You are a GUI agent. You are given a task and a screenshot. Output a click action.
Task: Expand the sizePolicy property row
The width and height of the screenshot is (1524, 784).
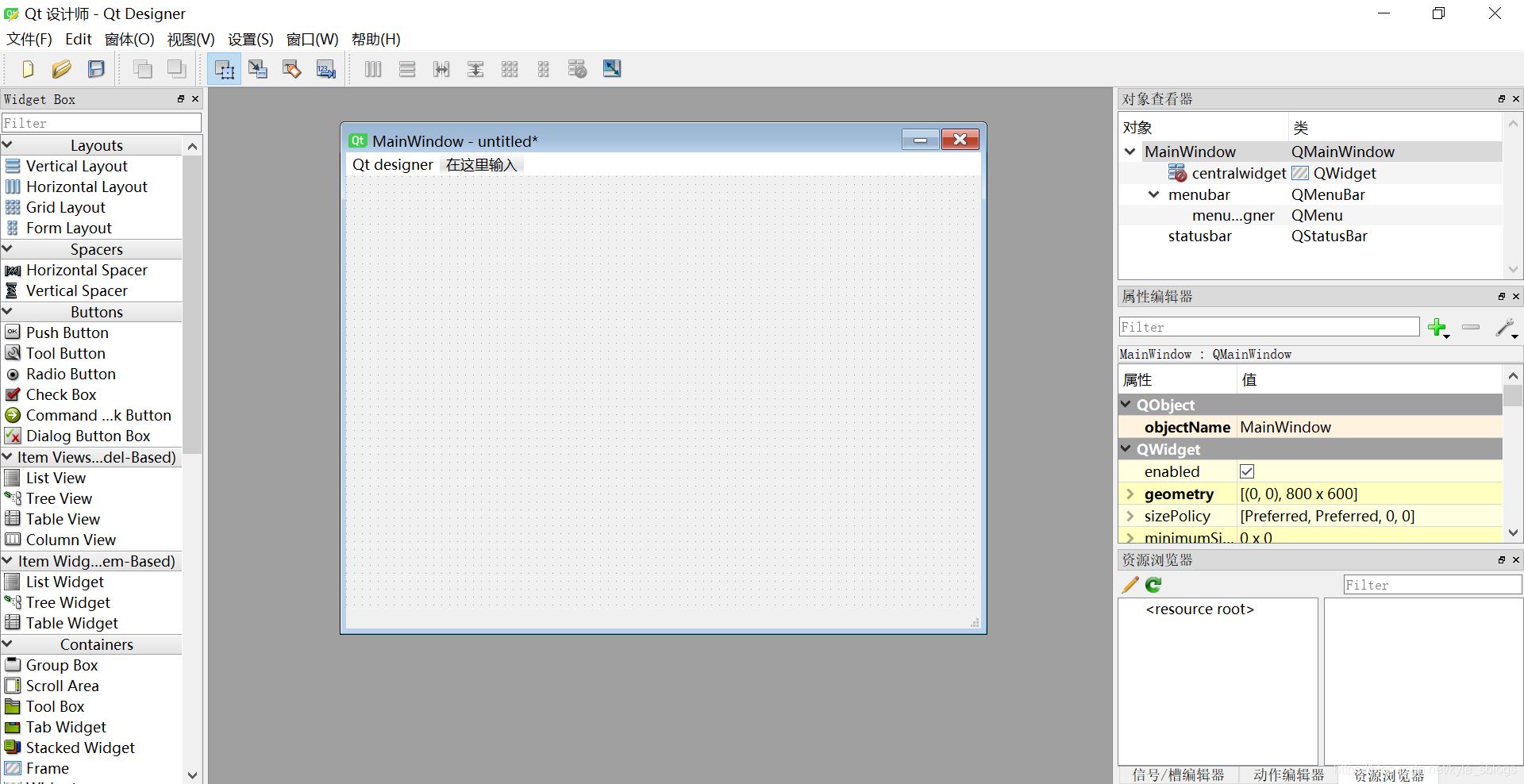coord(1130,516)
